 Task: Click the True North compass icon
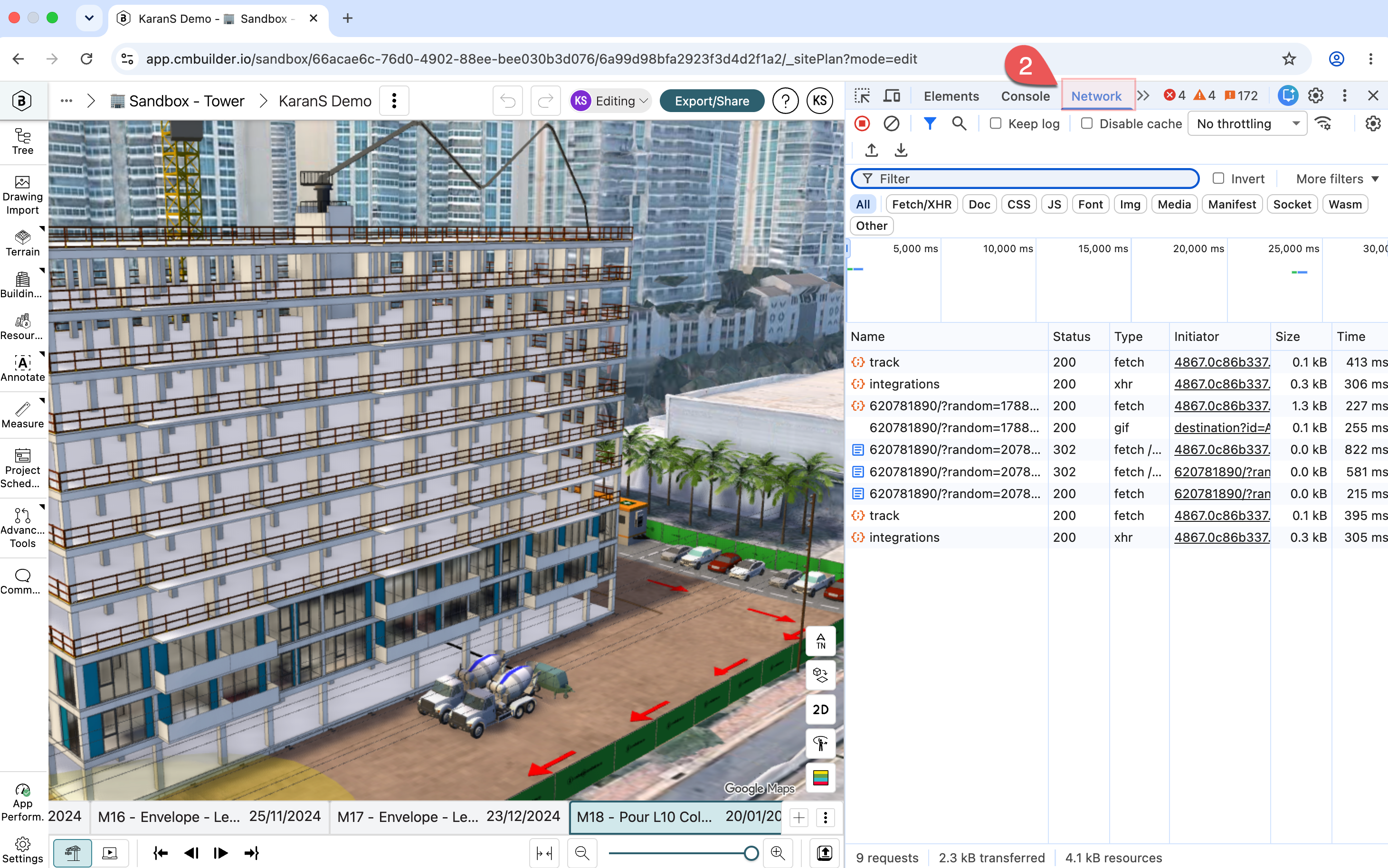tap(821, 641)
